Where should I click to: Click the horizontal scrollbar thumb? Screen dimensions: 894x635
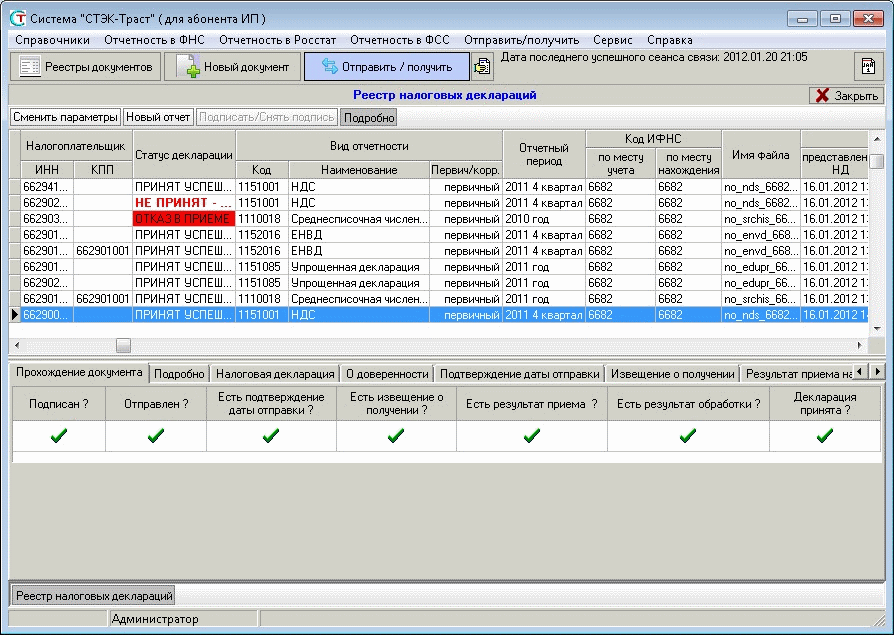click(123, 345)
